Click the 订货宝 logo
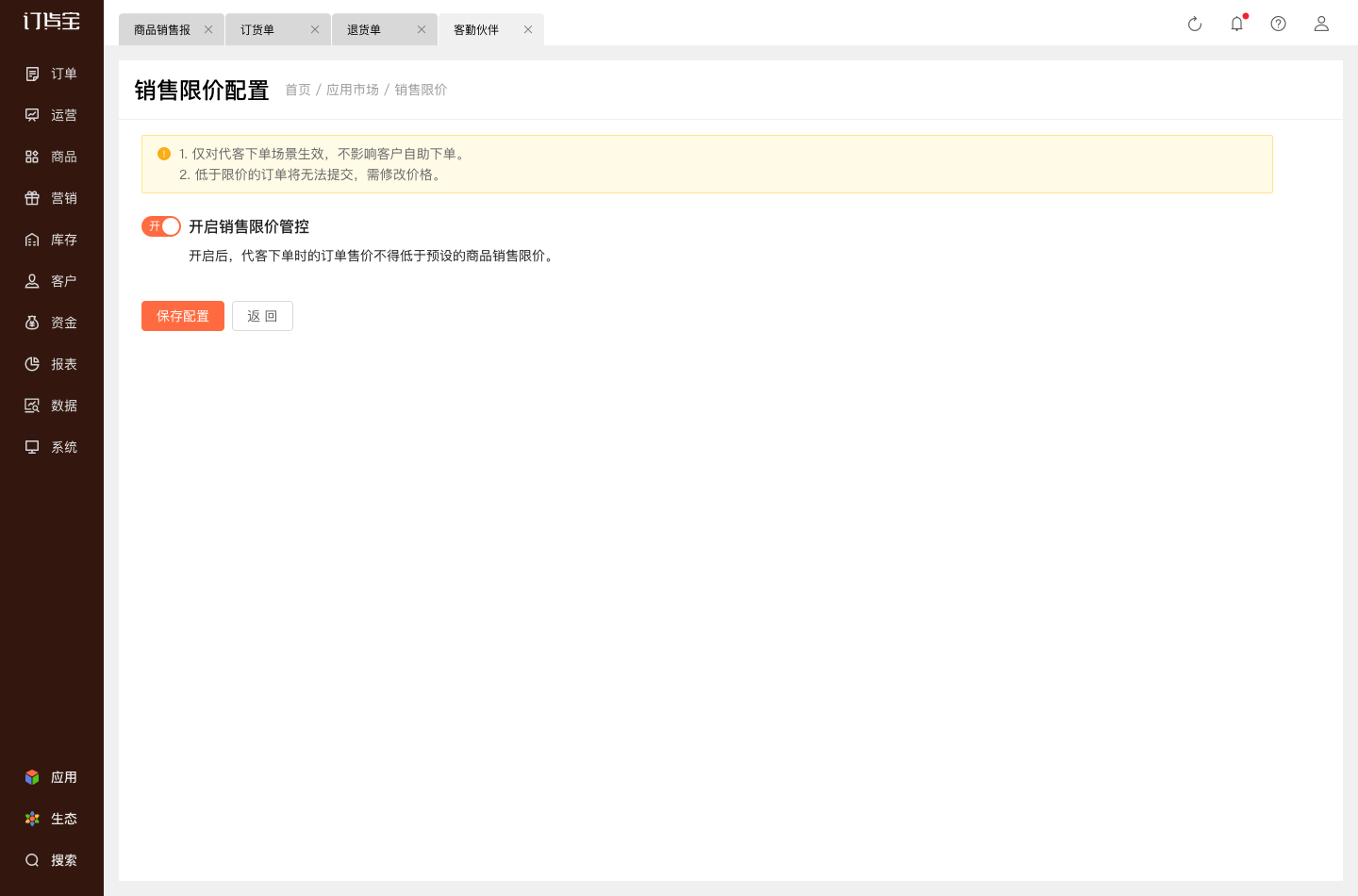The width and height of the screenshot is (1358, 896). (x=52, y=21)
